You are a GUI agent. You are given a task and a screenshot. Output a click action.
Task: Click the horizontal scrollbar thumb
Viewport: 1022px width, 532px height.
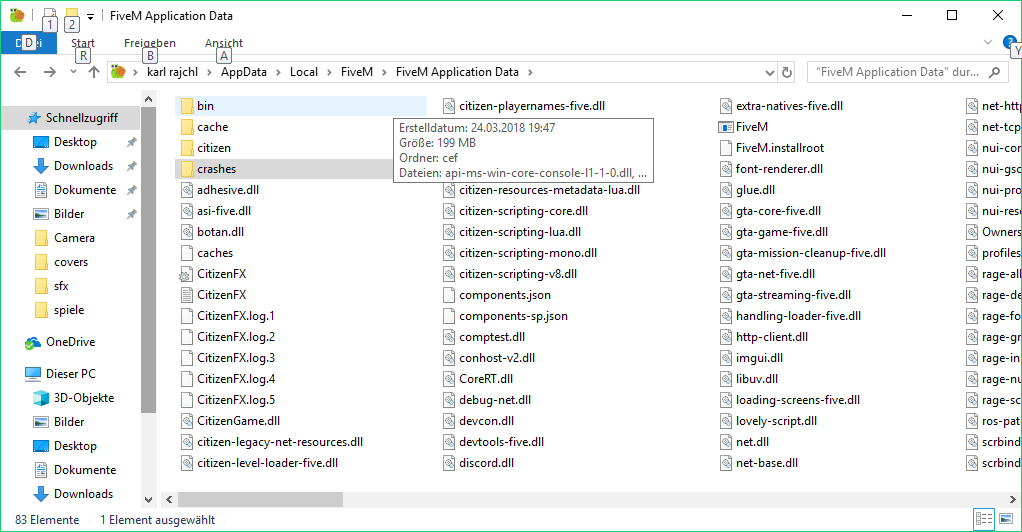coord(260,499)
